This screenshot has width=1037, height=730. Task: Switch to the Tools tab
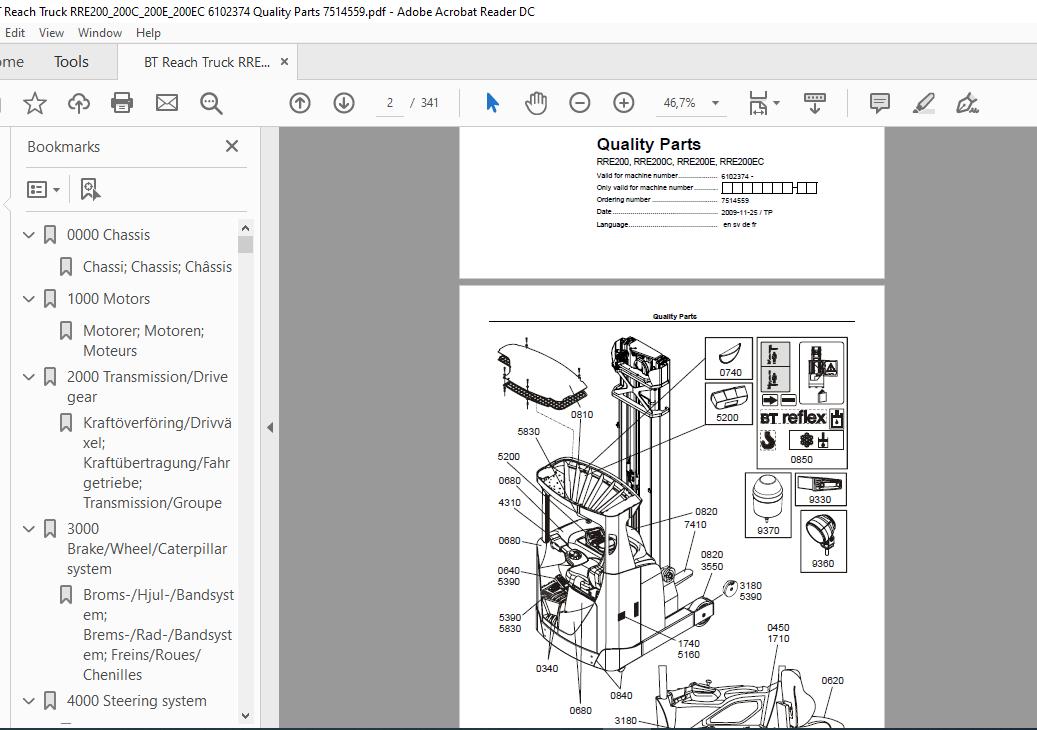(x=71, y=62)
